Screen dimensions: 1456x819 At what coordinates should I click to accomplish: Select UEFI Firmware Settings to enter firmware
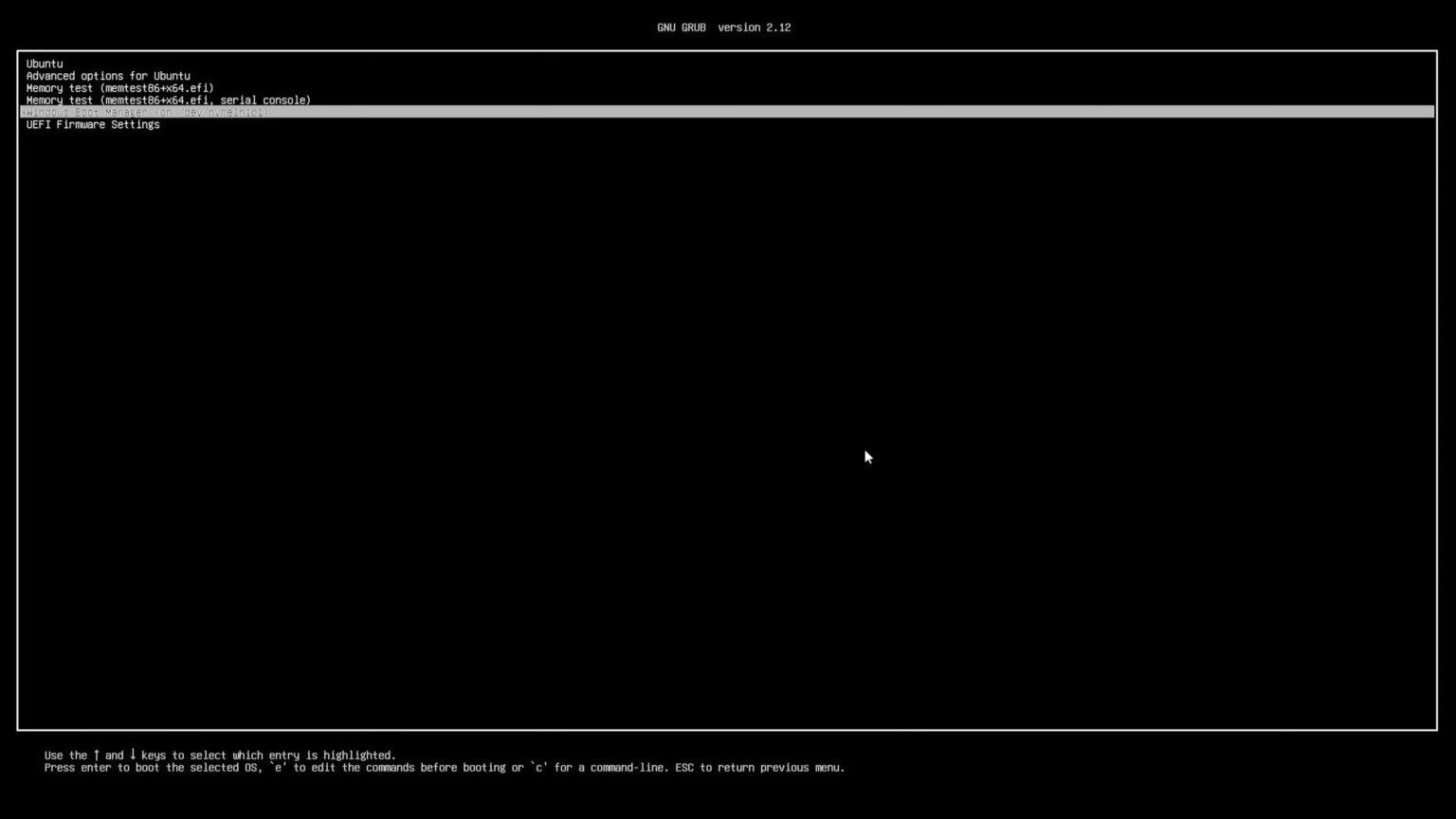pyautogui.click(x=92, y=124)
